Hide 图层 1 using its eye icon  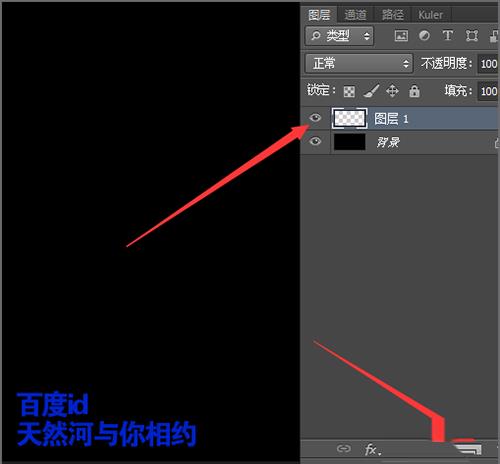(x=315, y=118)
